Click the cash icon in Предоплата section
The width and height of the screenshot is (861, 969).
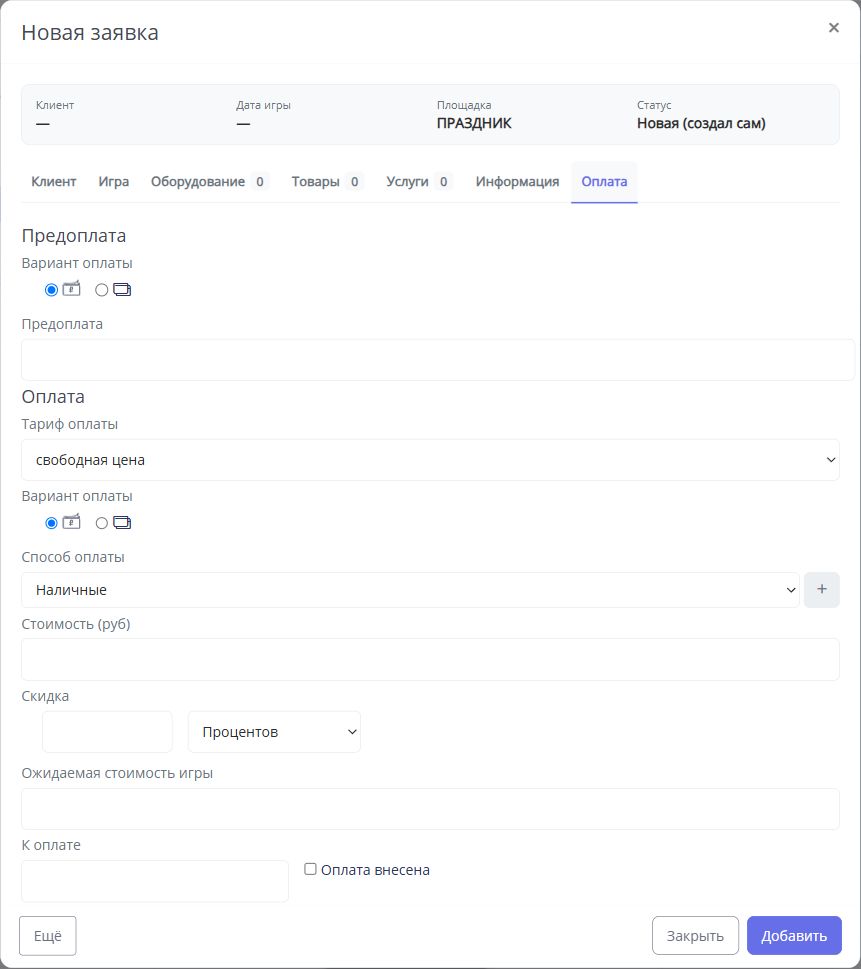pos(72,289)
